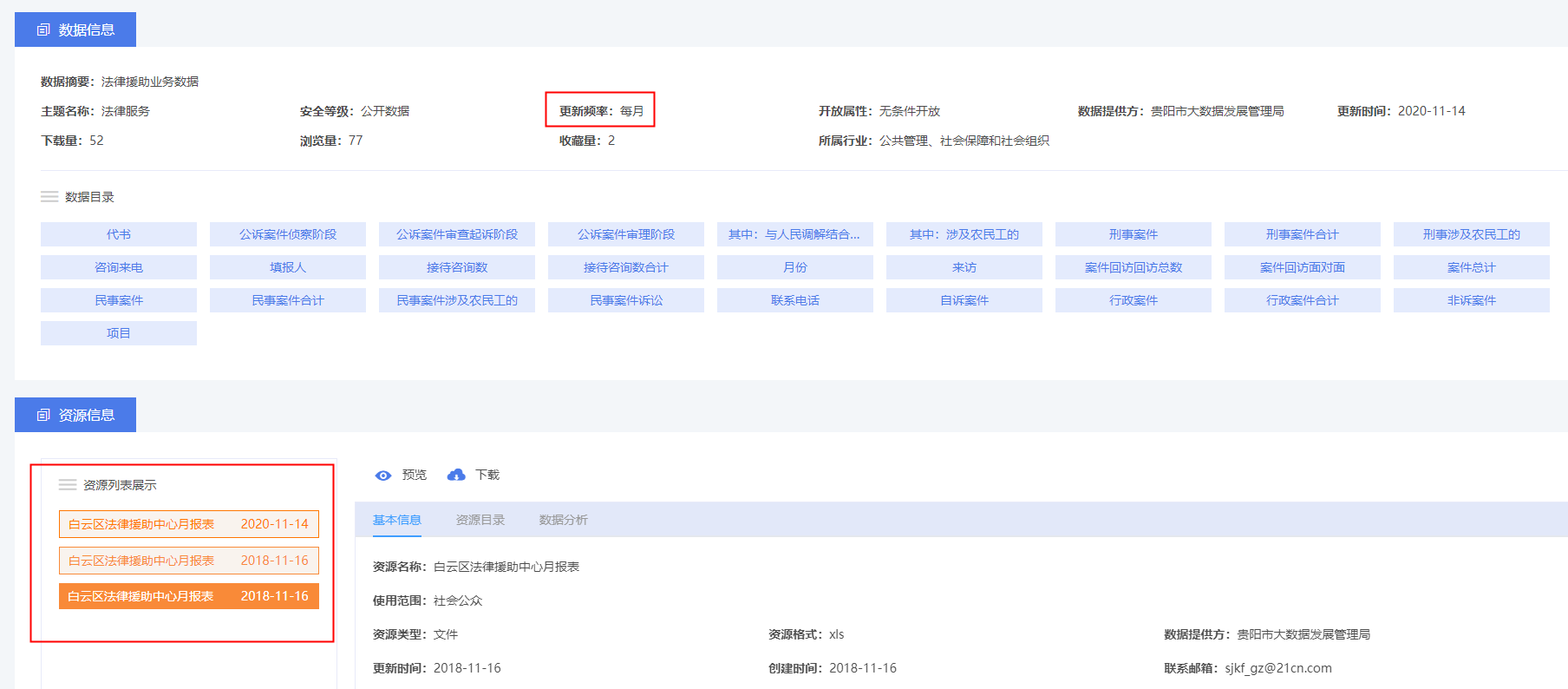Switch to the 资源目录 tab

tap(480, 520)
